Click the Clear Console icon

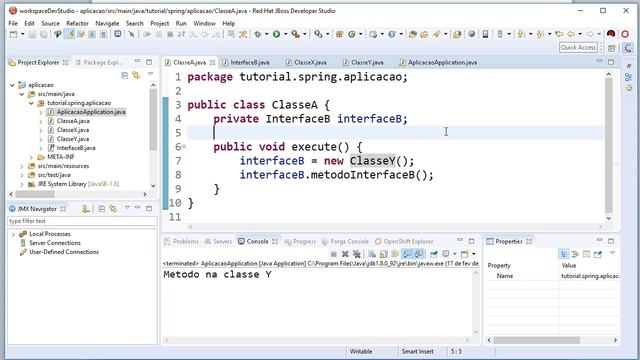[x=372, y=254]
